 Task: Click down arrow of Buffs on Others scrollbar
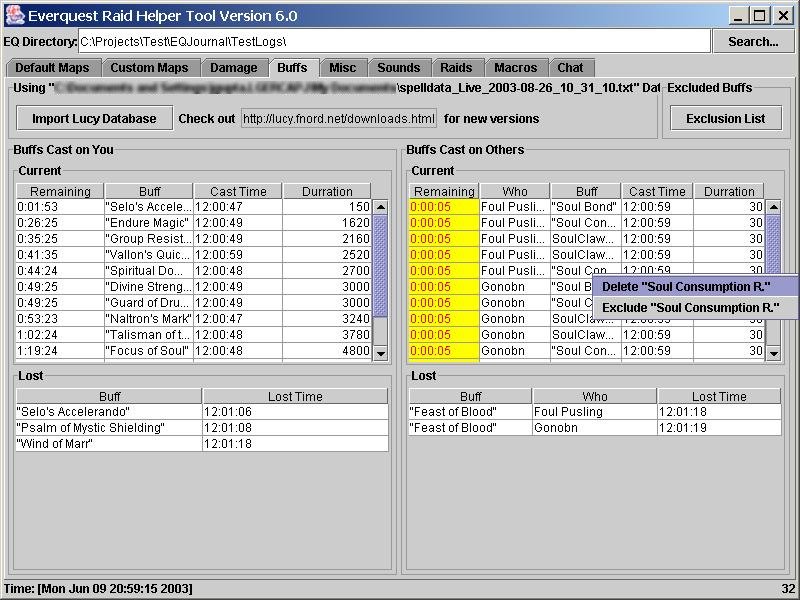[x=773, y=353]
